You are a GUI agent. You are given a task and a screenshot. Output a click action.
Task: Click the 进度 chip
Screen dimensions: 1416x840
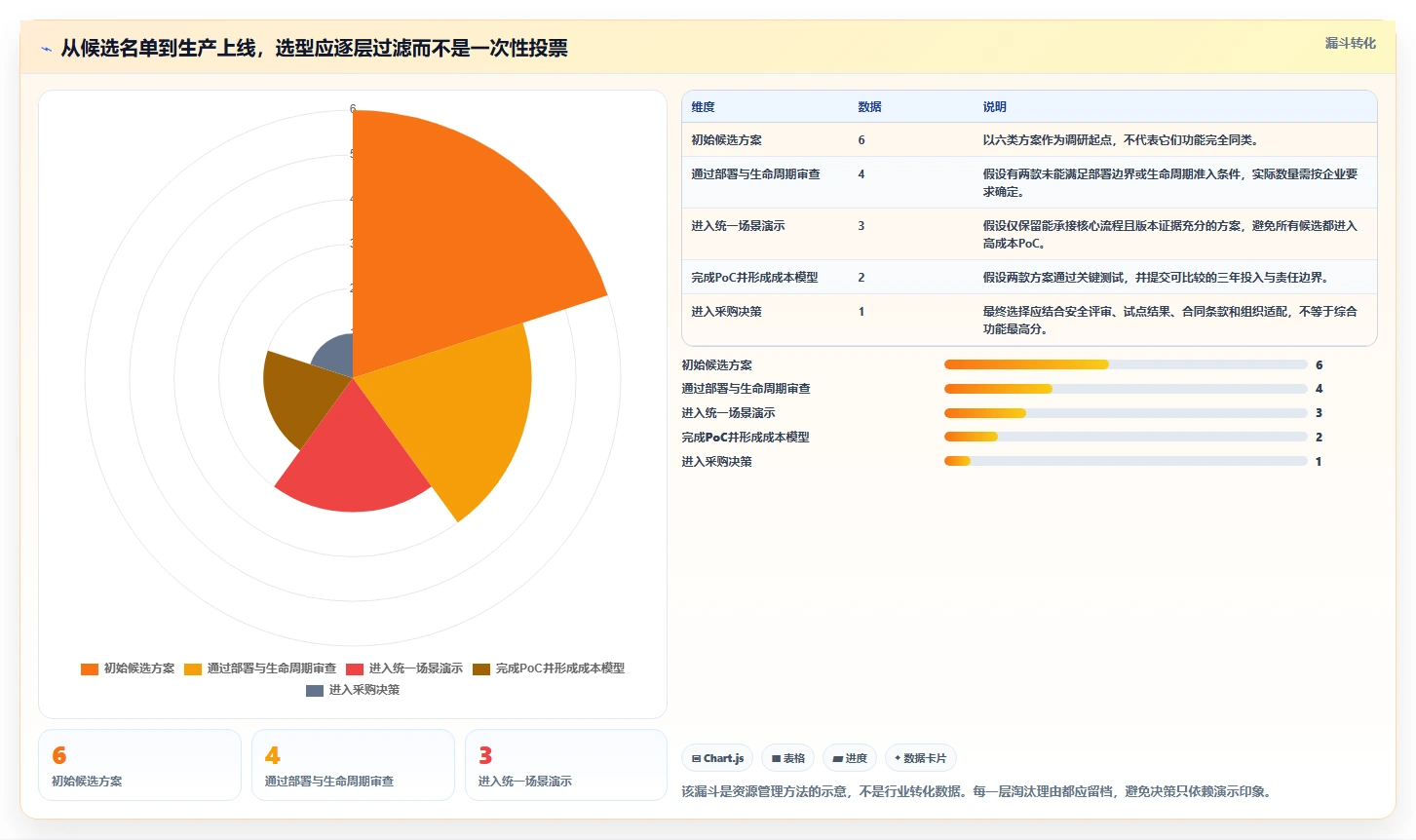[850, 758]
